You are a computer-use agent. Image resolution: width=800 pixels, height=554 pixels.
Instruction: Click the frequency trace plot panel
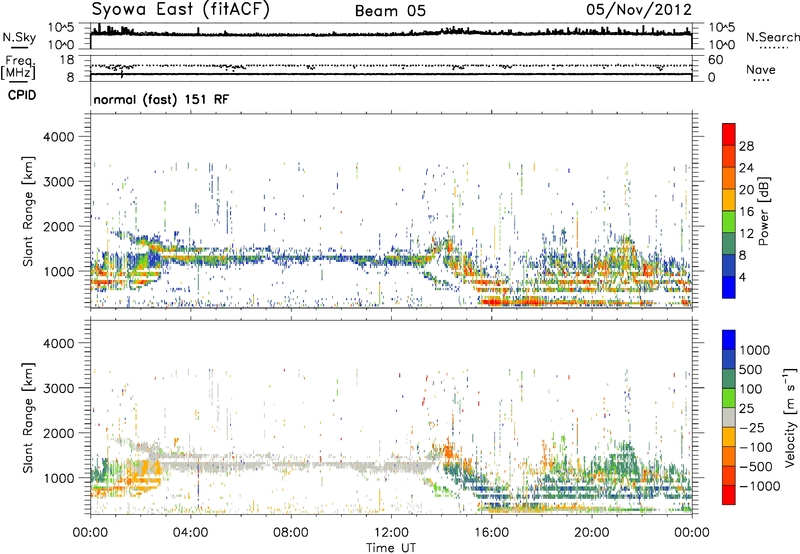[391, 68]
